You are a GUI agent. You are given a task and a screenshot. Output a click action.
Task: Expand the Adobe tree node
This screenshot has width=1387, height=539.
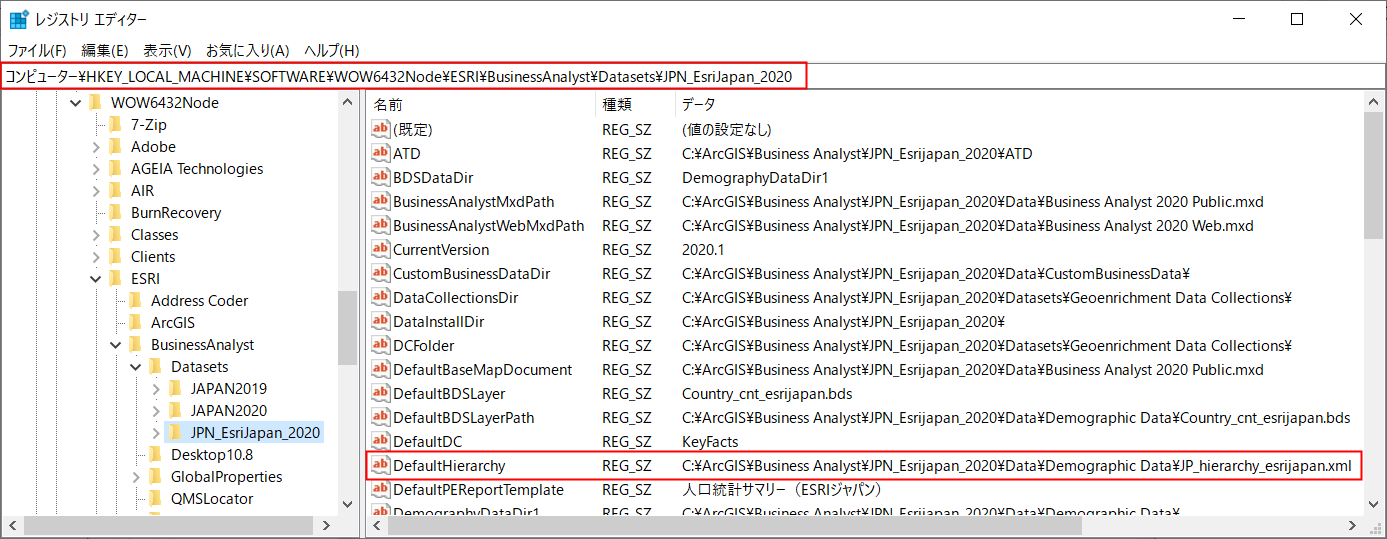[x=96, y=147]
